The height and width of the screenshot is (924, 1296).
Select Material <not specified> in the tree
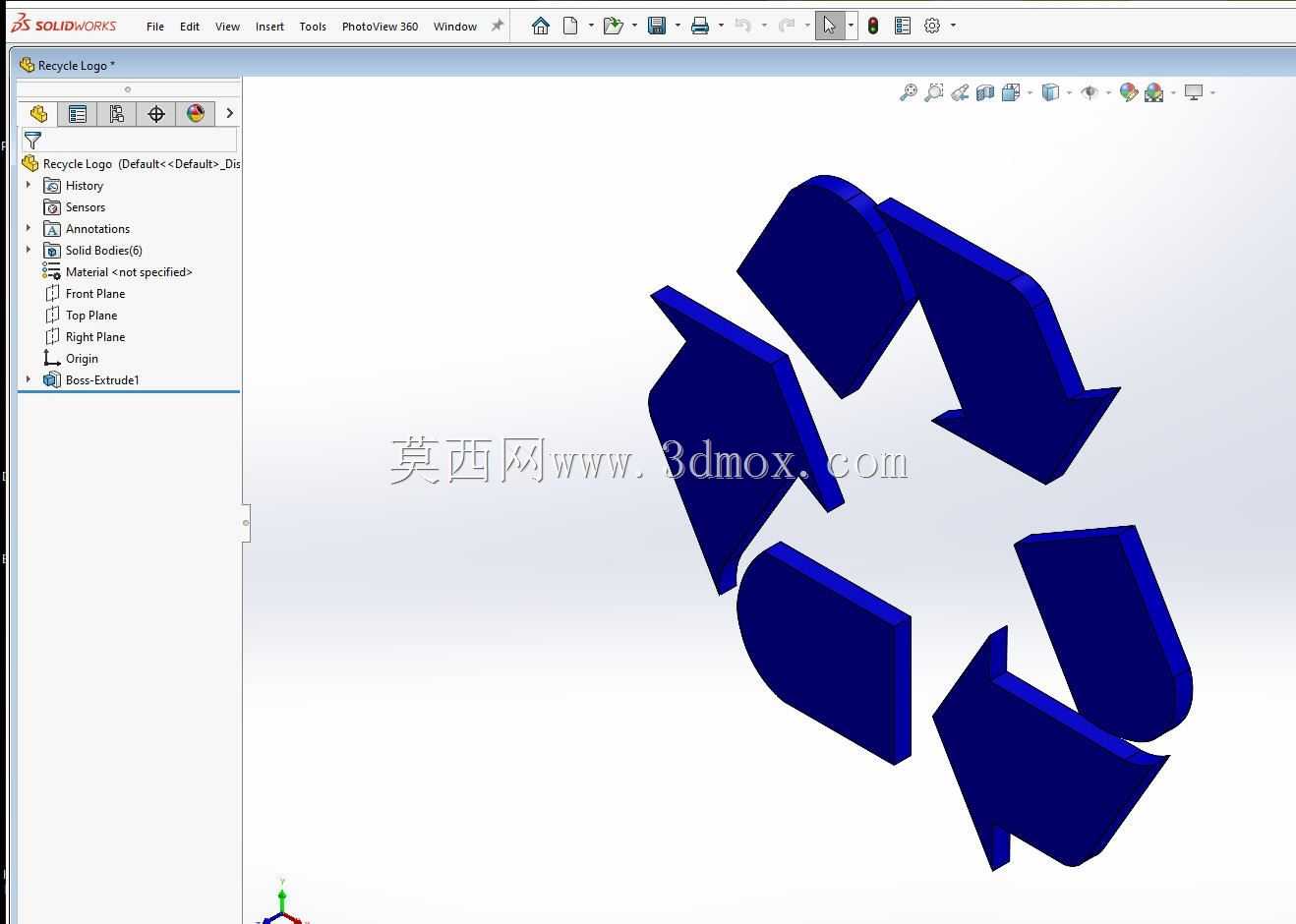point(118,271)
